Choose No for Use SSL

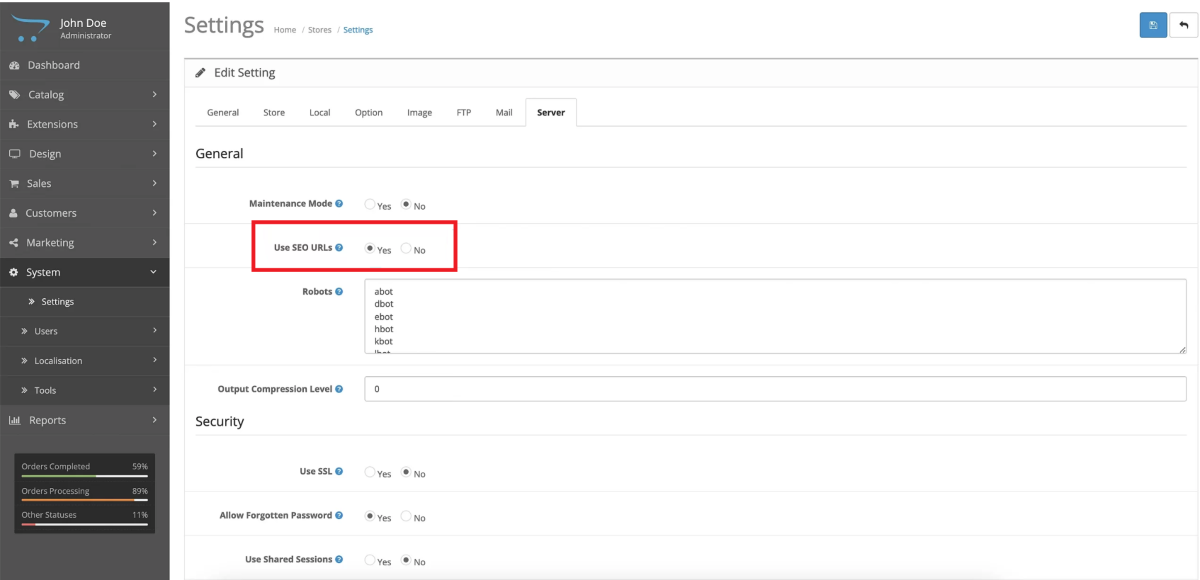pos(406,472)
